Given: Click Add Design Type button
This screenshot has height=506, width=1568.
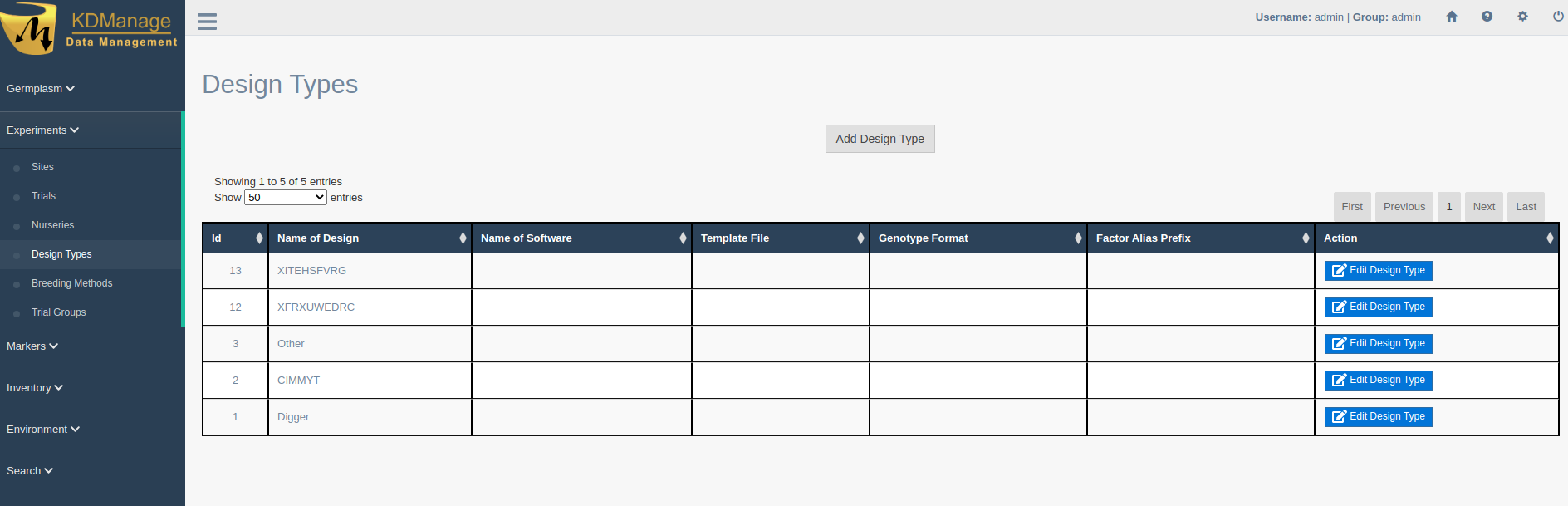Looking at the screenshot, I should click(x=880, y=139).
